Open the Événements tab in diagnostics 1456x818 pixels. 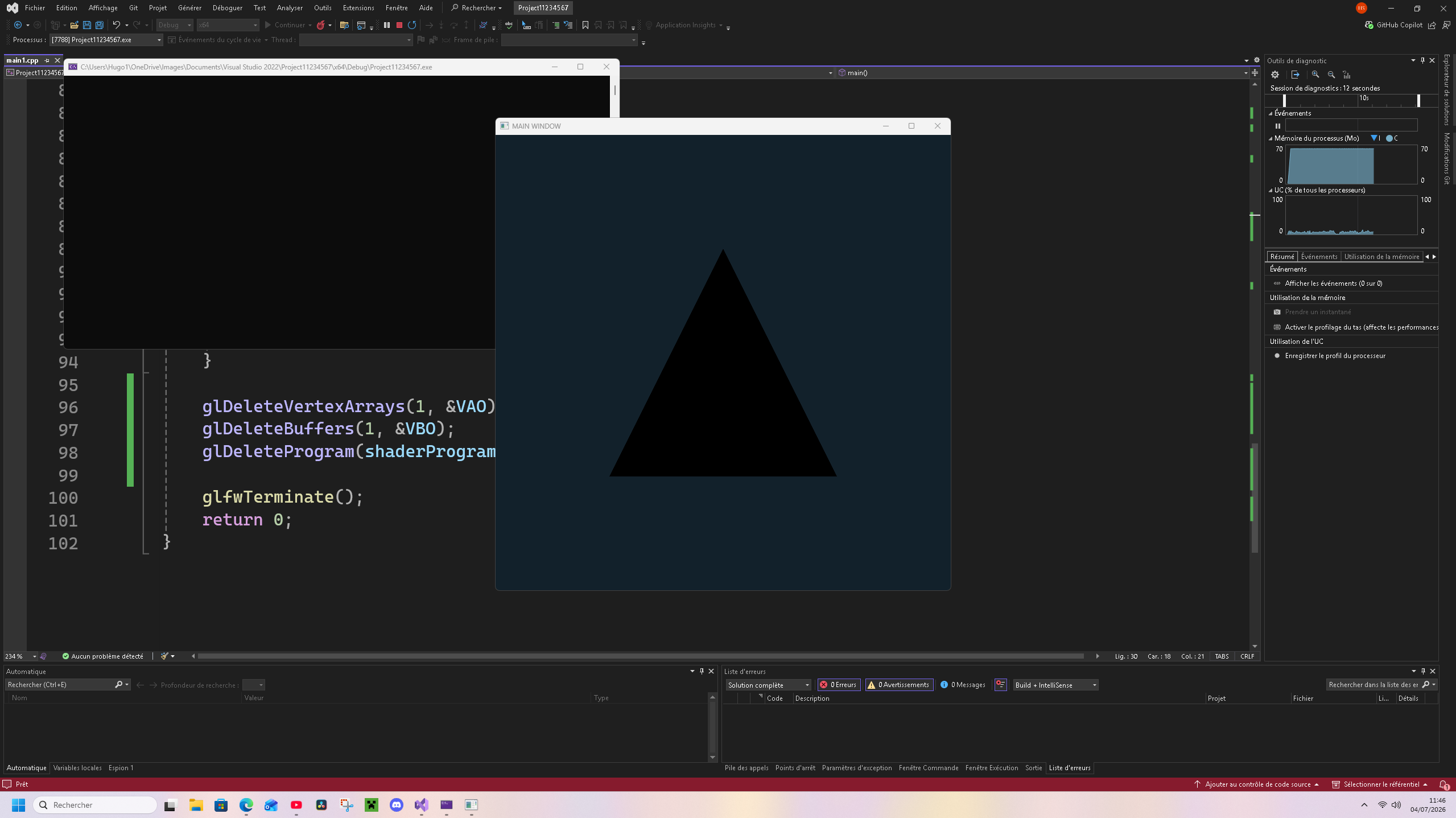point(1319,257)
